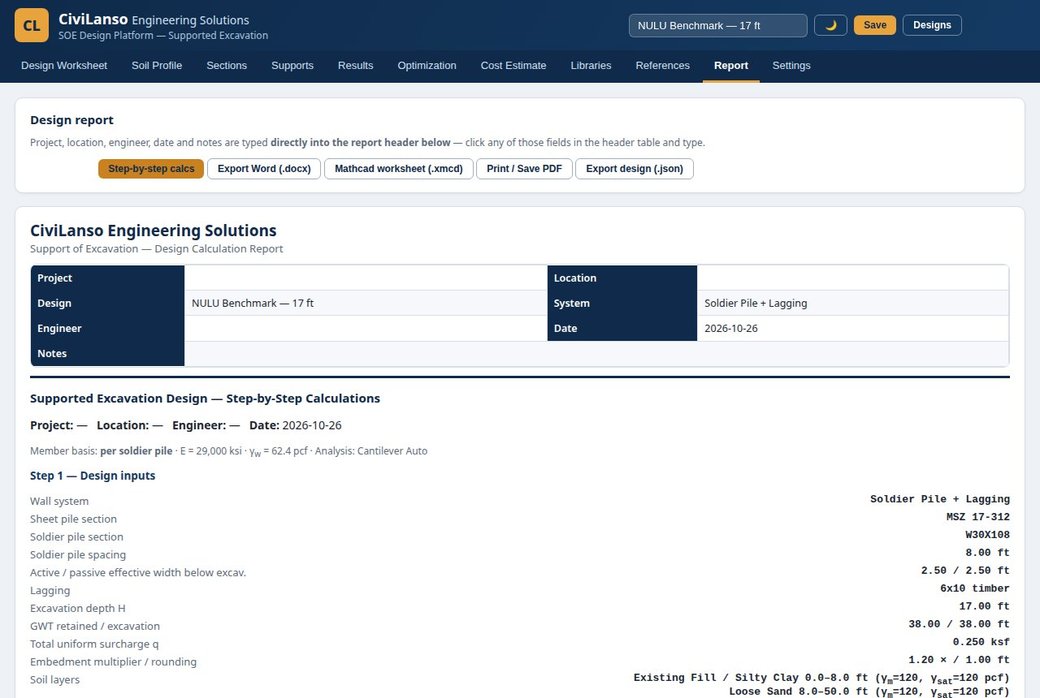The image size is (1040, 698).
Task: Click the '38.00 / 38.00 ft' GWT value
Action: (x=959, y=624)
